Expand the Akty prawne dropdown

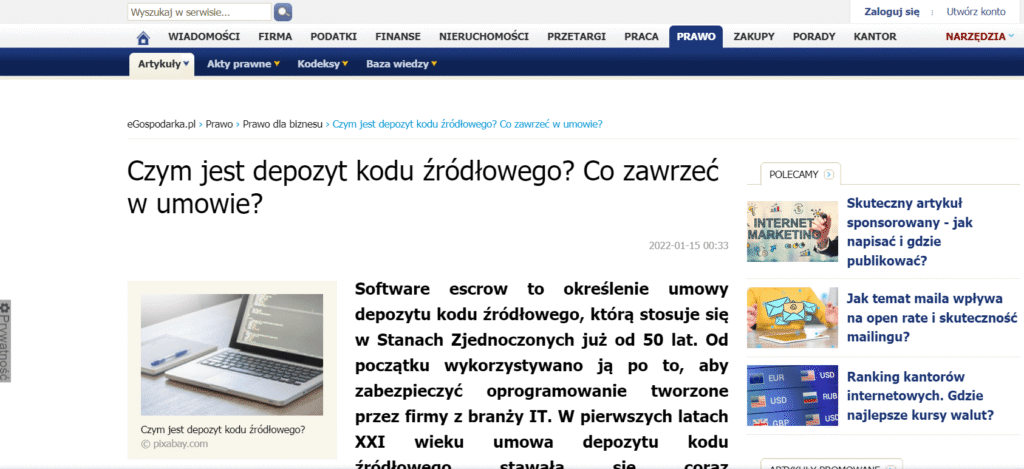[x=242, y=64]
